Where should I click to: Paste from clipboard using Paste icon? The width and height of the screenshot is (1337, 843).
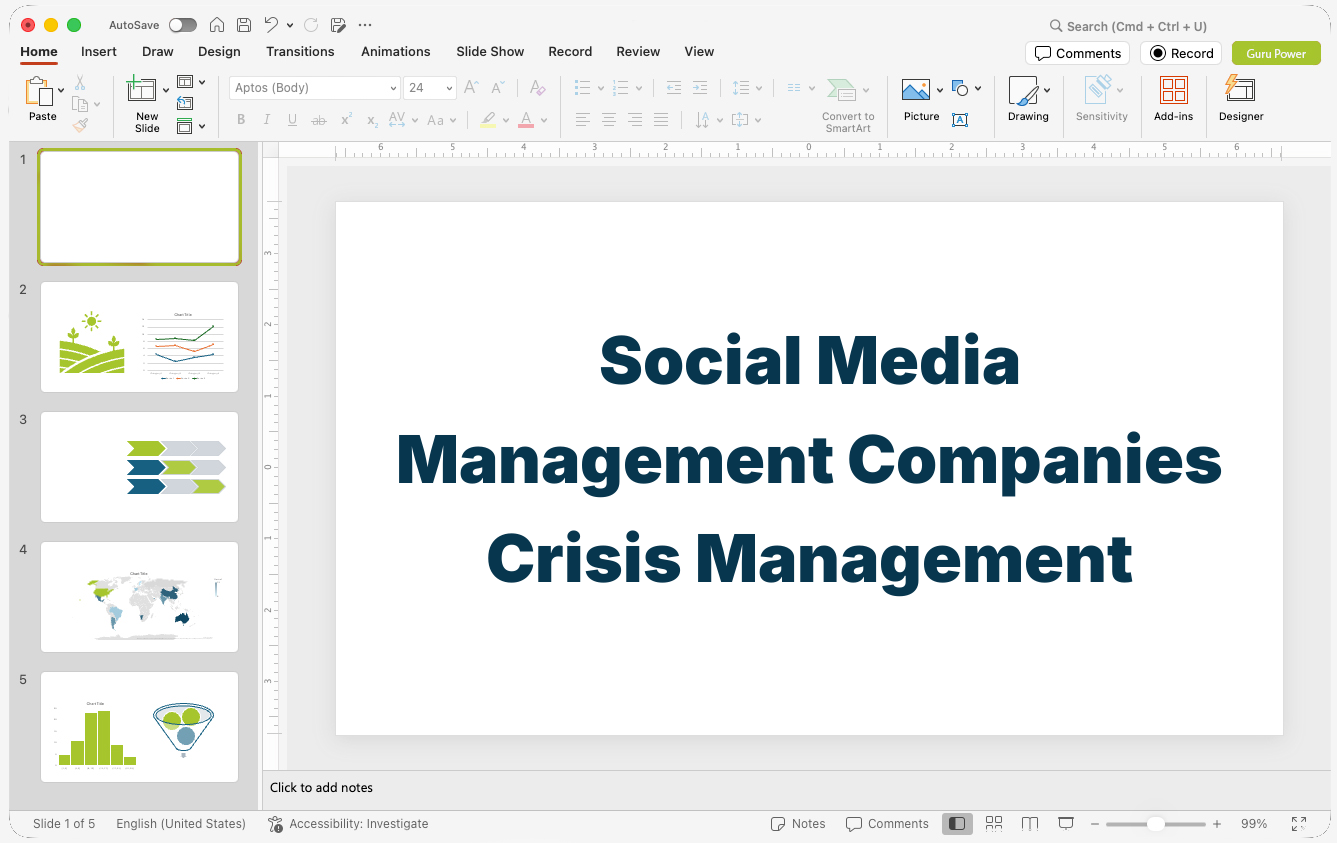coord(39,92)
